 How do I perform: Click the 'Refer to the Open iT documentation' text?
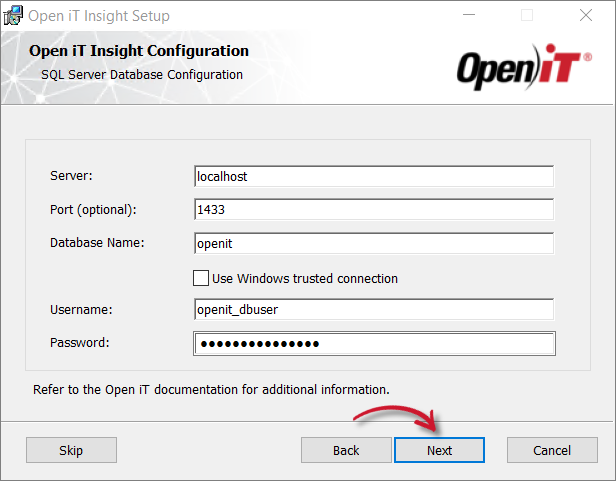[211, 389]
